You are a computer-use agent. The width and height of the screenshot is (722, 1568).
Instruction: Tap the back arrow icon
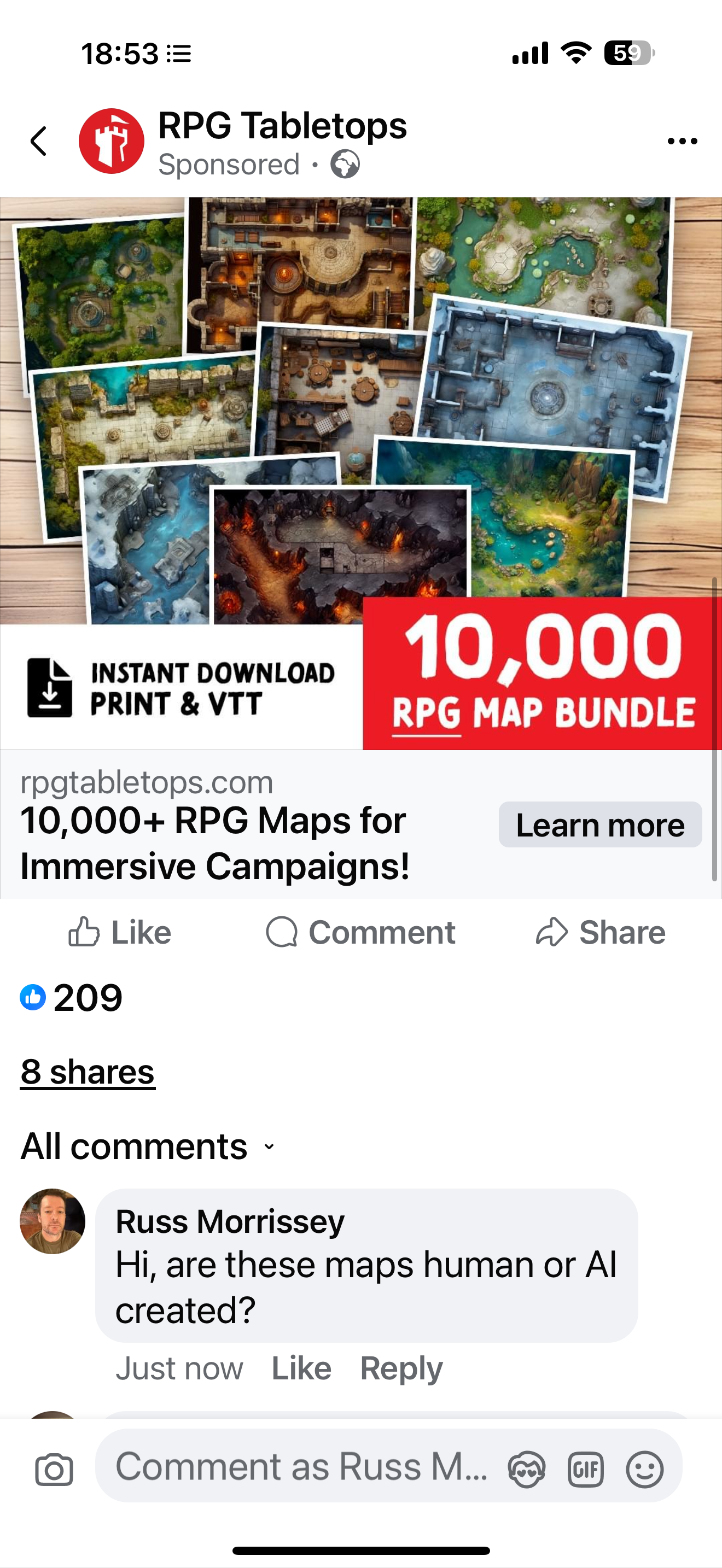point(39,141)
